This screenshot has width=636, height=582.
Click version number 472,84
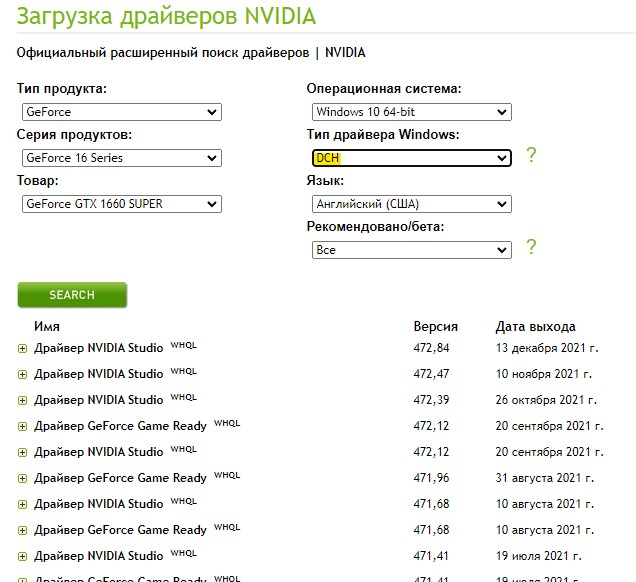(x=431, y=348)
